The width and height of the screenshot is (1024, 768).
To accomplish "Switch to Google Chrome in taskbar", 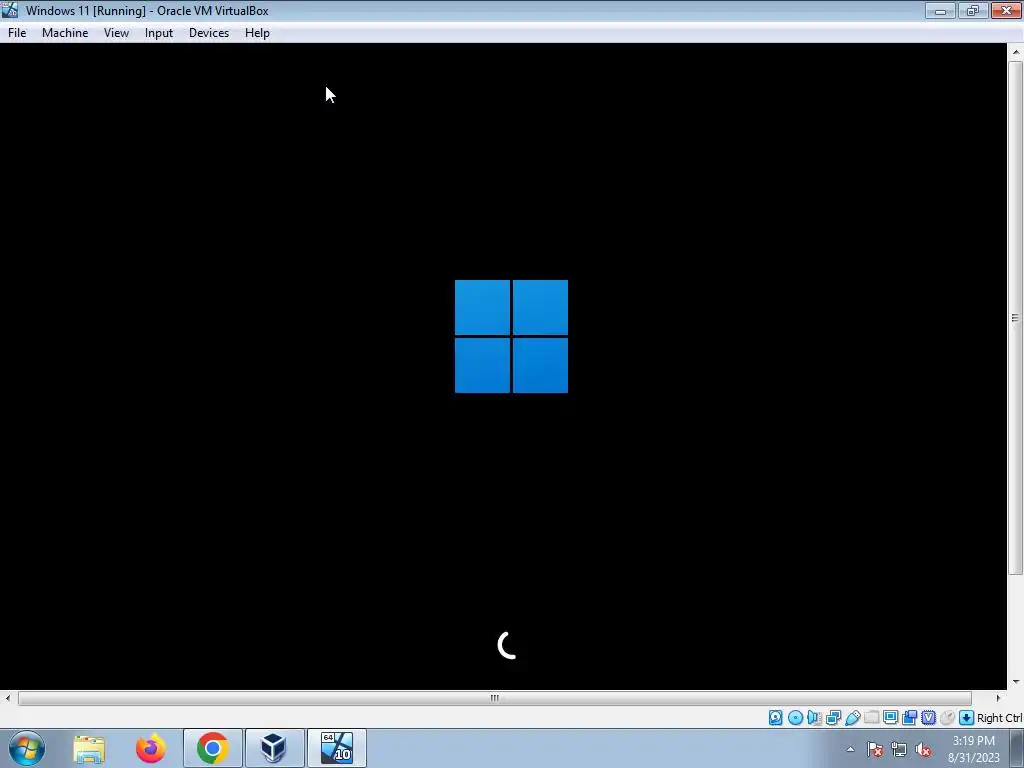I will pos(213,748).
